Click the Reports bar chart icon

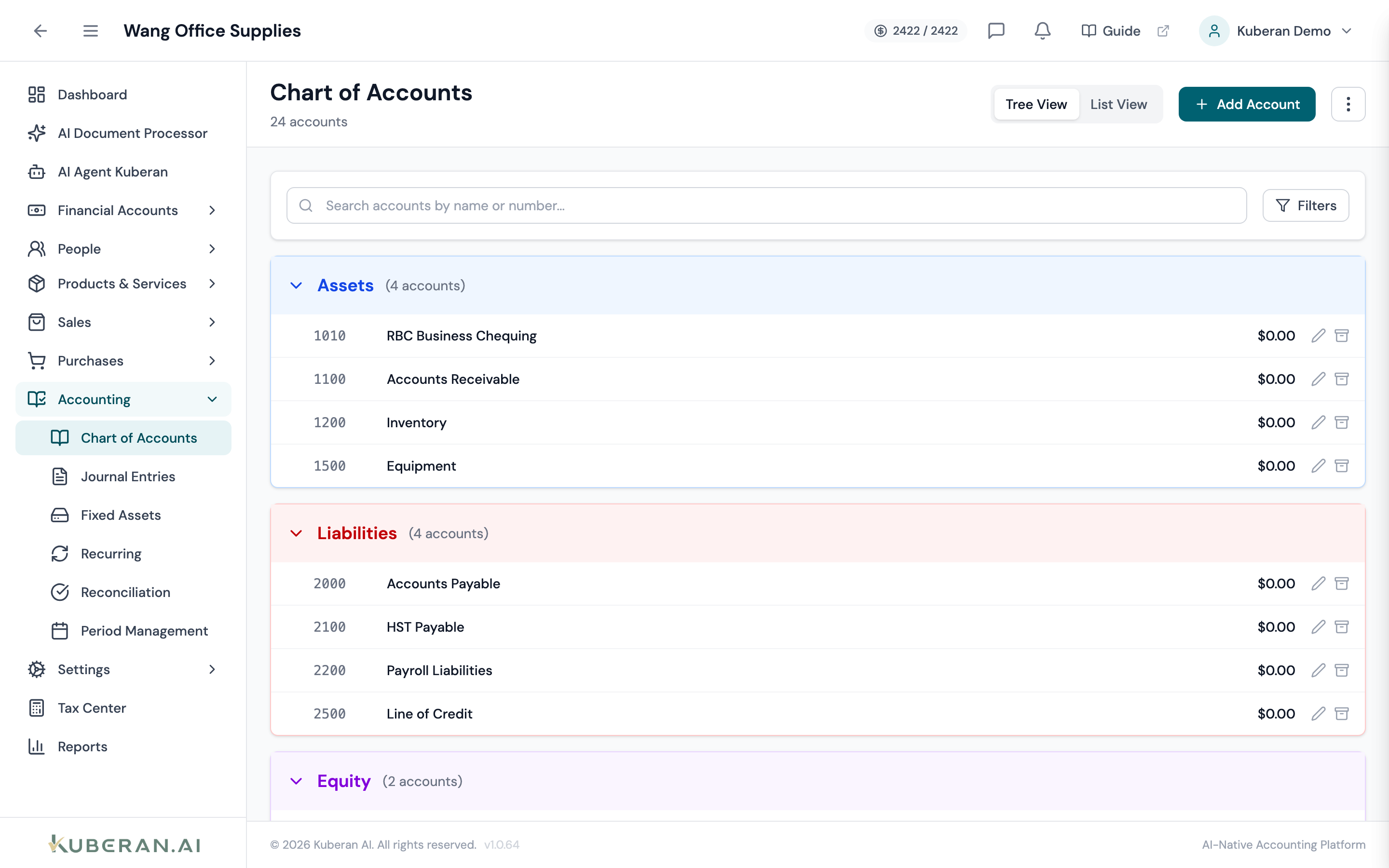pyautogui.click(x=37, y=746)
